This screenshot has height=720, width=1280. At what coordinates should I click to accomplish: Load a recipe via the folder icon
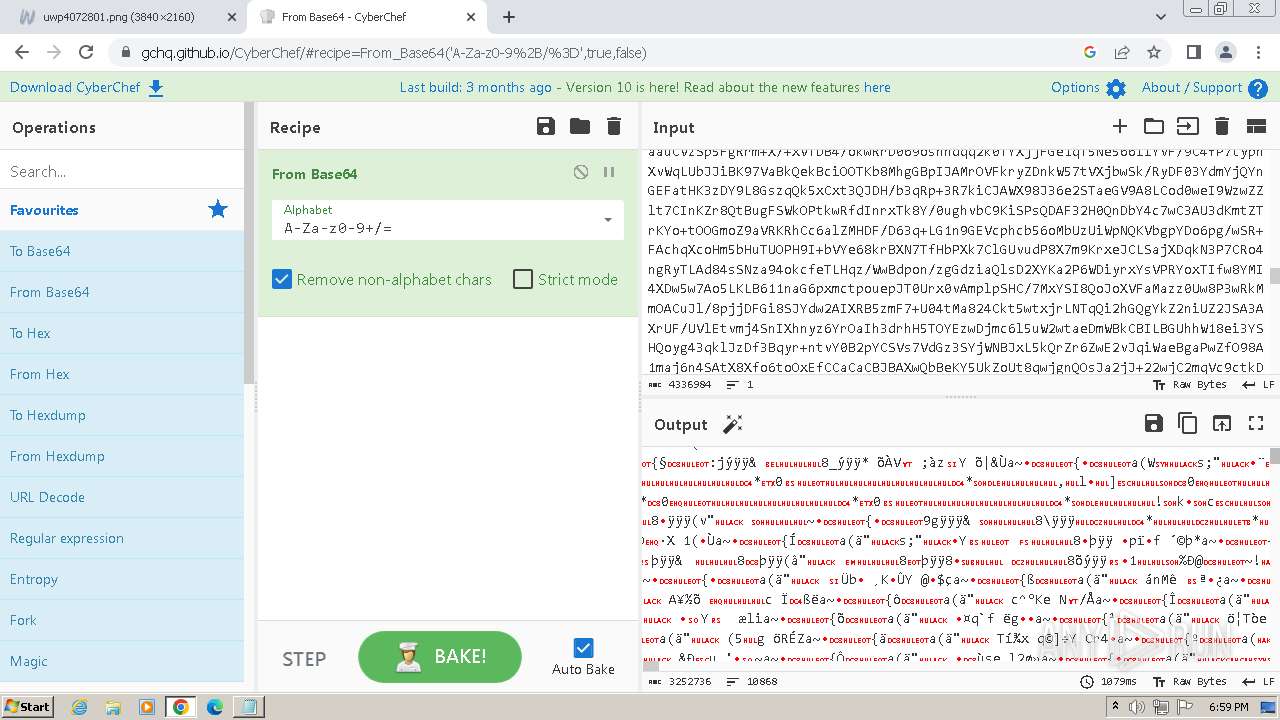click(580, 126)
